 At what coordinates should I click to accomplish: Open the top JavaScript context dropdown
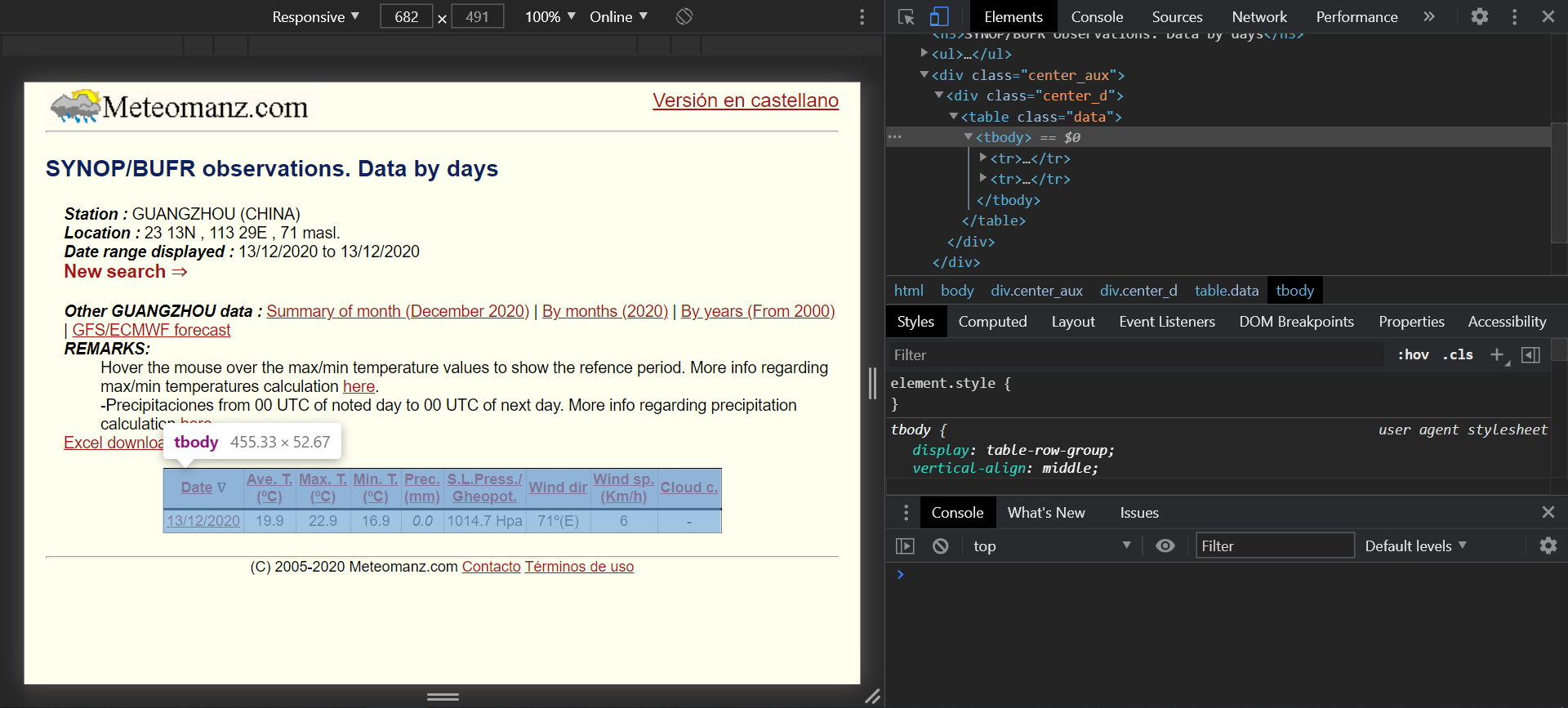pos(1052,545)
